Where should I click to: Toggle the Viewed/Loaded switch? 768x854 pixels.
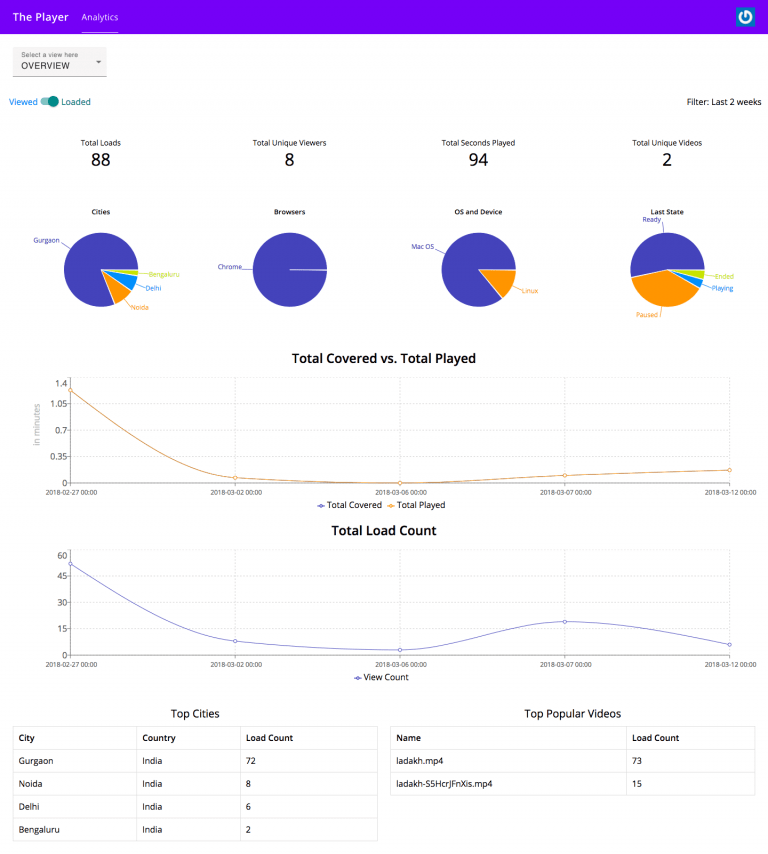pyautogui.click(x=50, y=101)
